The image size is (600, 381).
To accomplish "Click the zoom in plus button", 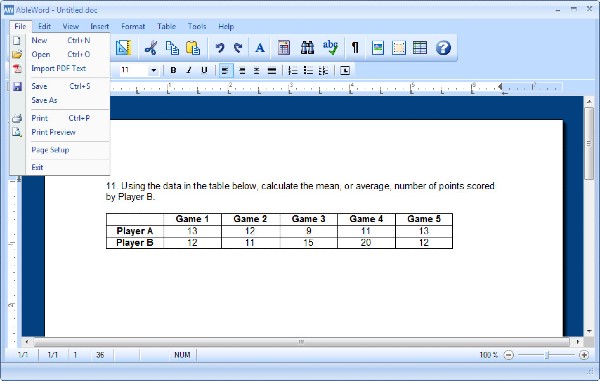I will (x=584, y=355).
